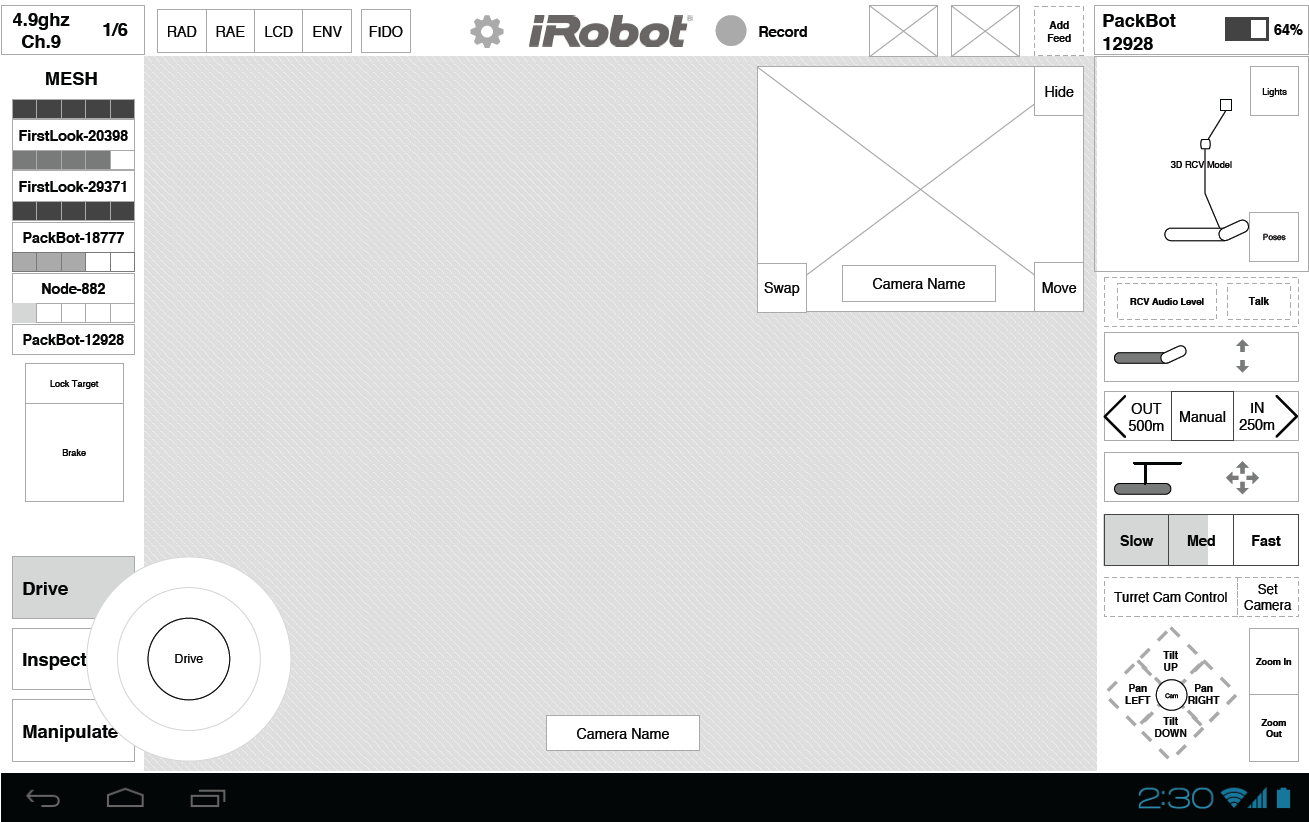Click the main feed Camera Name label
This screenshot has height=822, width=1309.
coord(623,733)
